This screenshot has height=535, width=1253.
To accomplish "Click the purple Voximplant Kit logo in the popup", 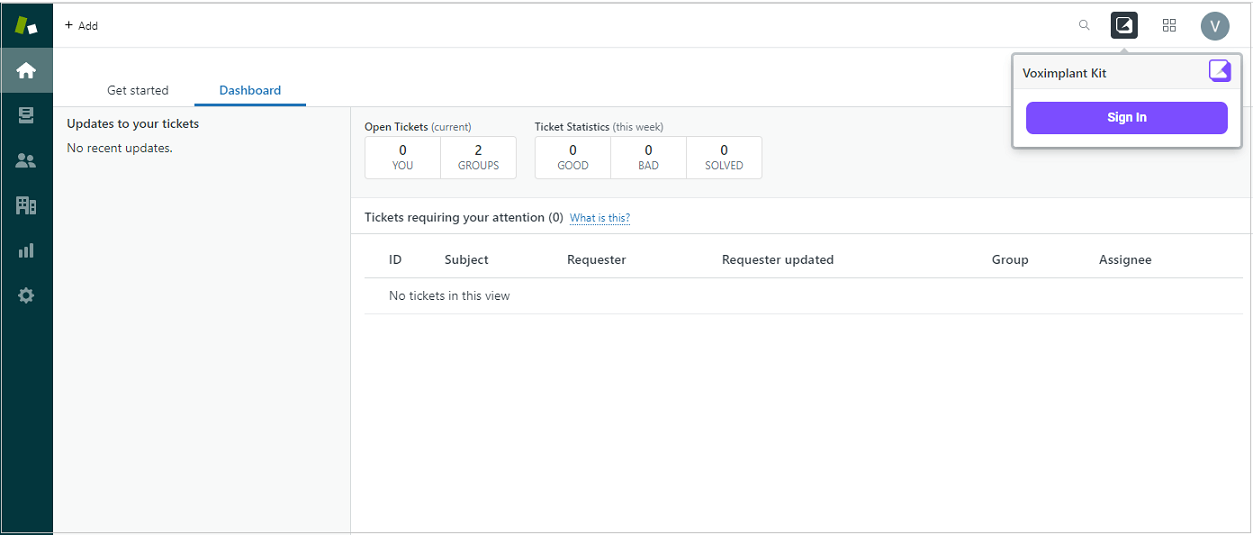I will (x=1220, y=70).
